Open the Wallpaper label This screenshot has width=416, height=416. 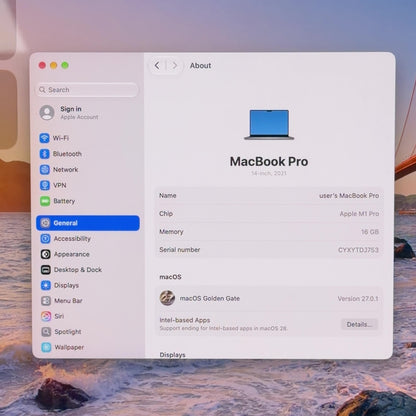(x=69, y=347)
